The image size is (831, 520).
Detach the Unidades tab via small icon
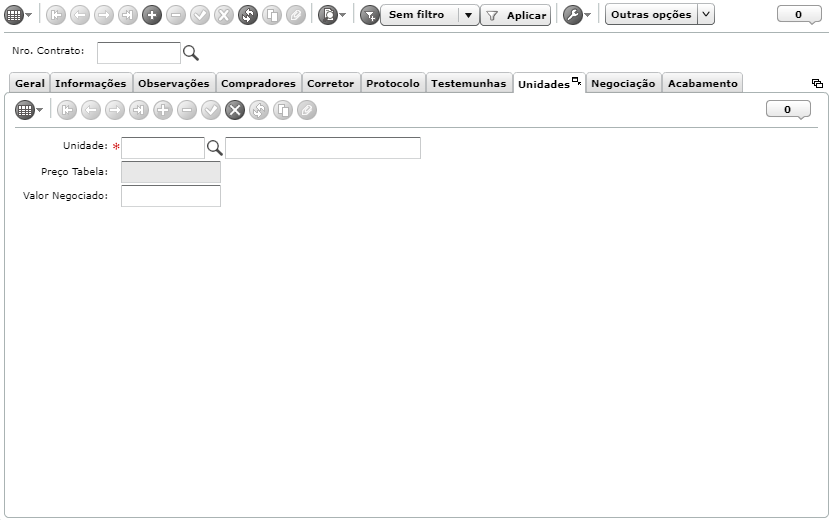pos(577,81)
